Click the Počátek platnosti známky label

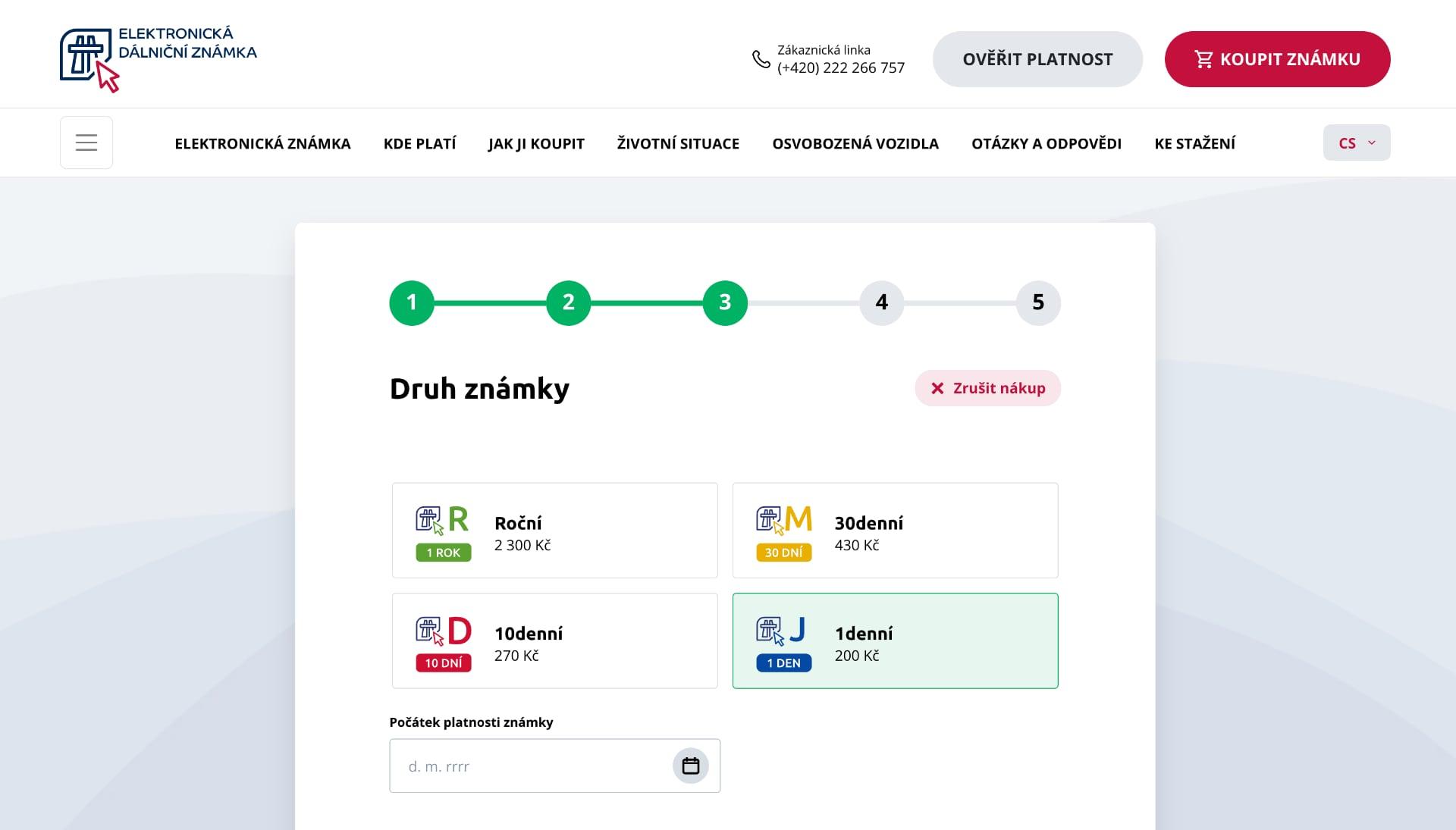pyautogui.click(x=471, y=722)
